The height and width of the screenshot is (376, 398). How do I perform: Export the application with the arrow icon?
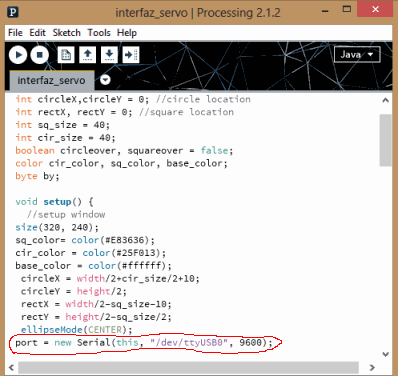(x=131, y=55)
